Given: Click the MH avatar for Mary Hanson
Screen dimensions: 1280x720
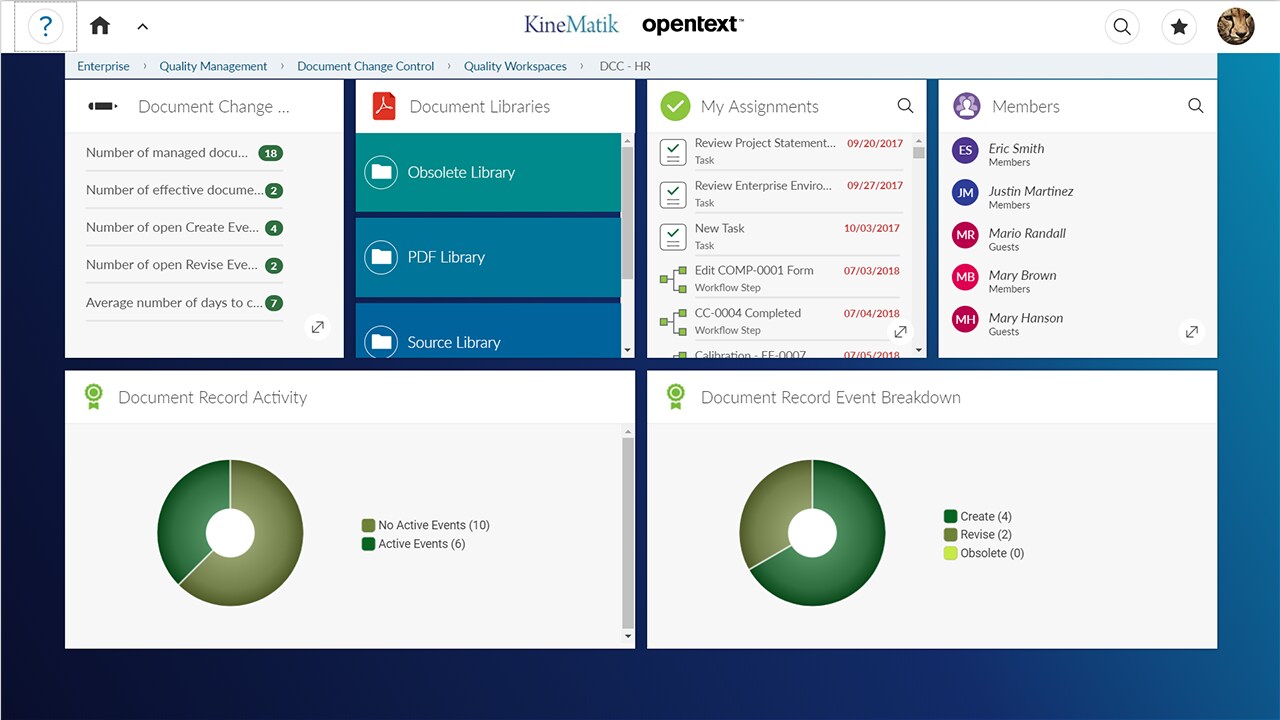Looking at the screenshot, I should point(965,320).
